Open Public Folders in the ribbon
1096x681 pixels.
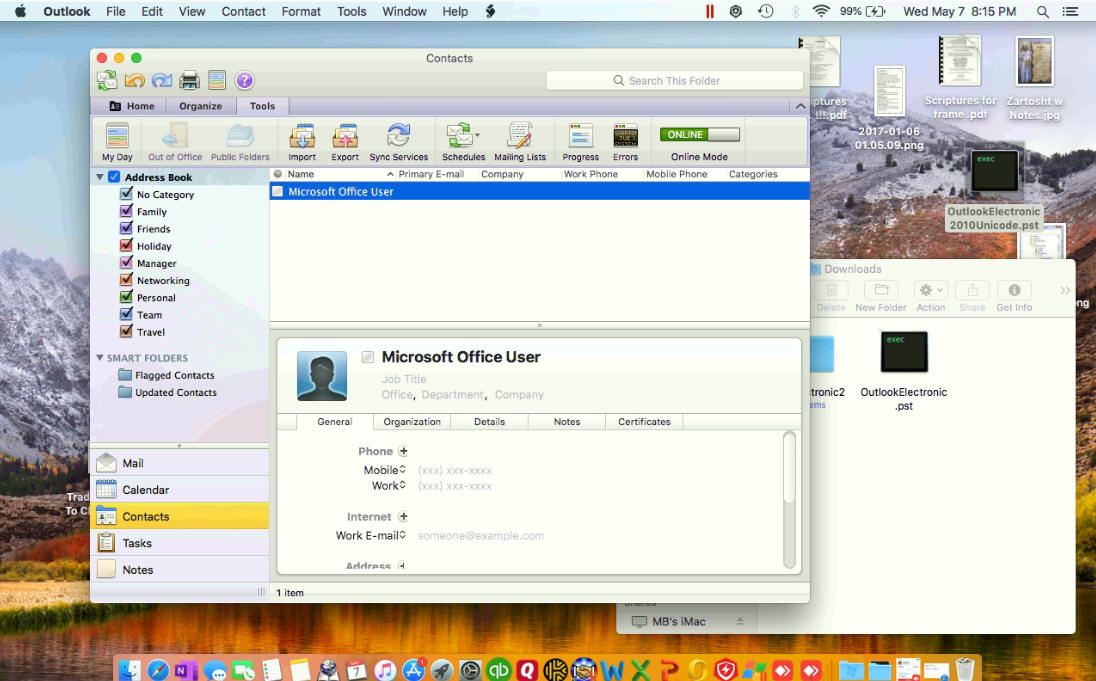coord(240,142)
